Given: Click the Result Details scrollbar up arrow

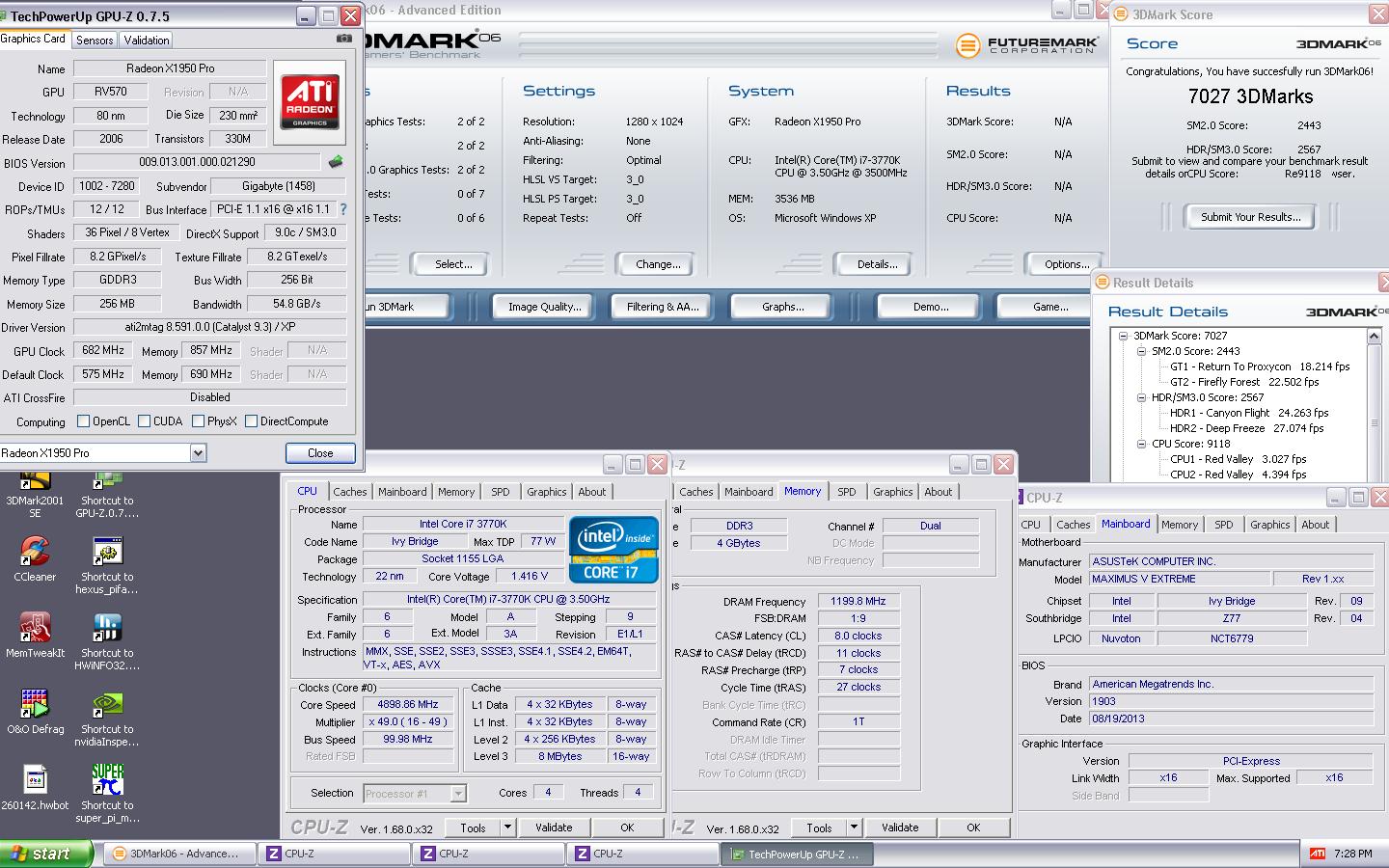Looking at the screenshot, I should click(1375, 337).
